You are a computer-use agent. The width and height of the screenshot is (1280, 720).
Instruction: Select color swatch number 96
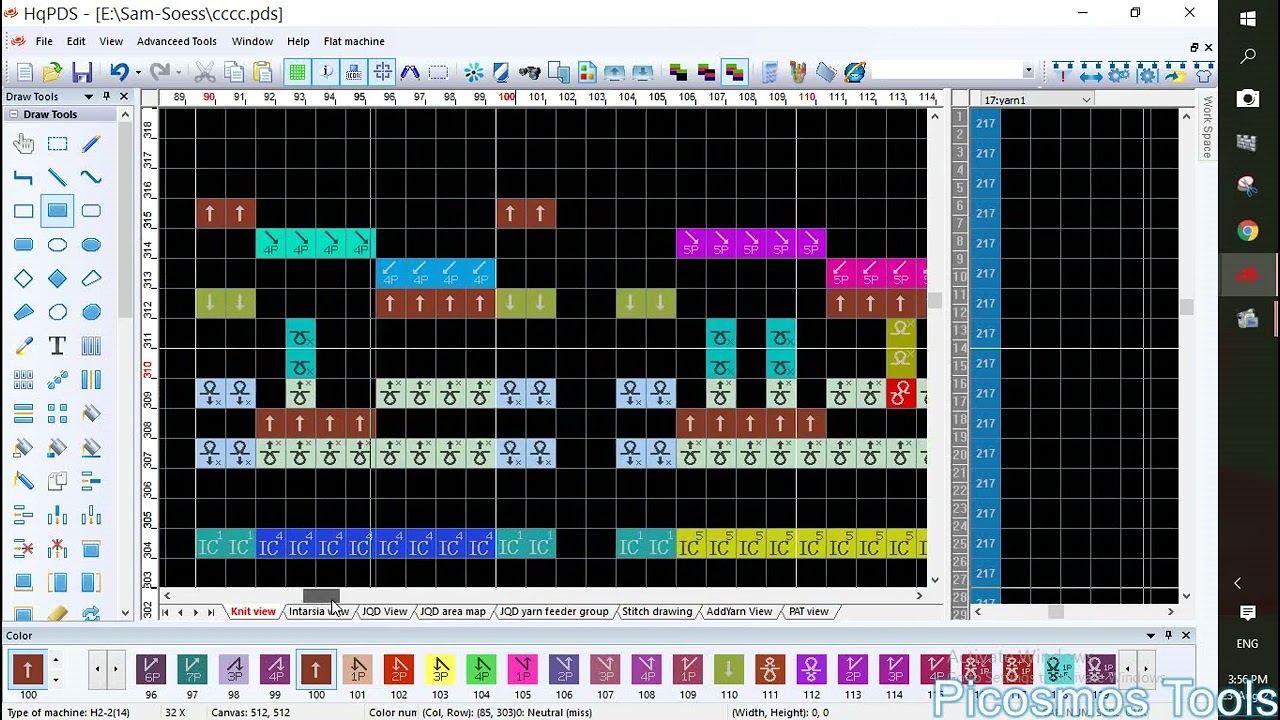point(151,669)
